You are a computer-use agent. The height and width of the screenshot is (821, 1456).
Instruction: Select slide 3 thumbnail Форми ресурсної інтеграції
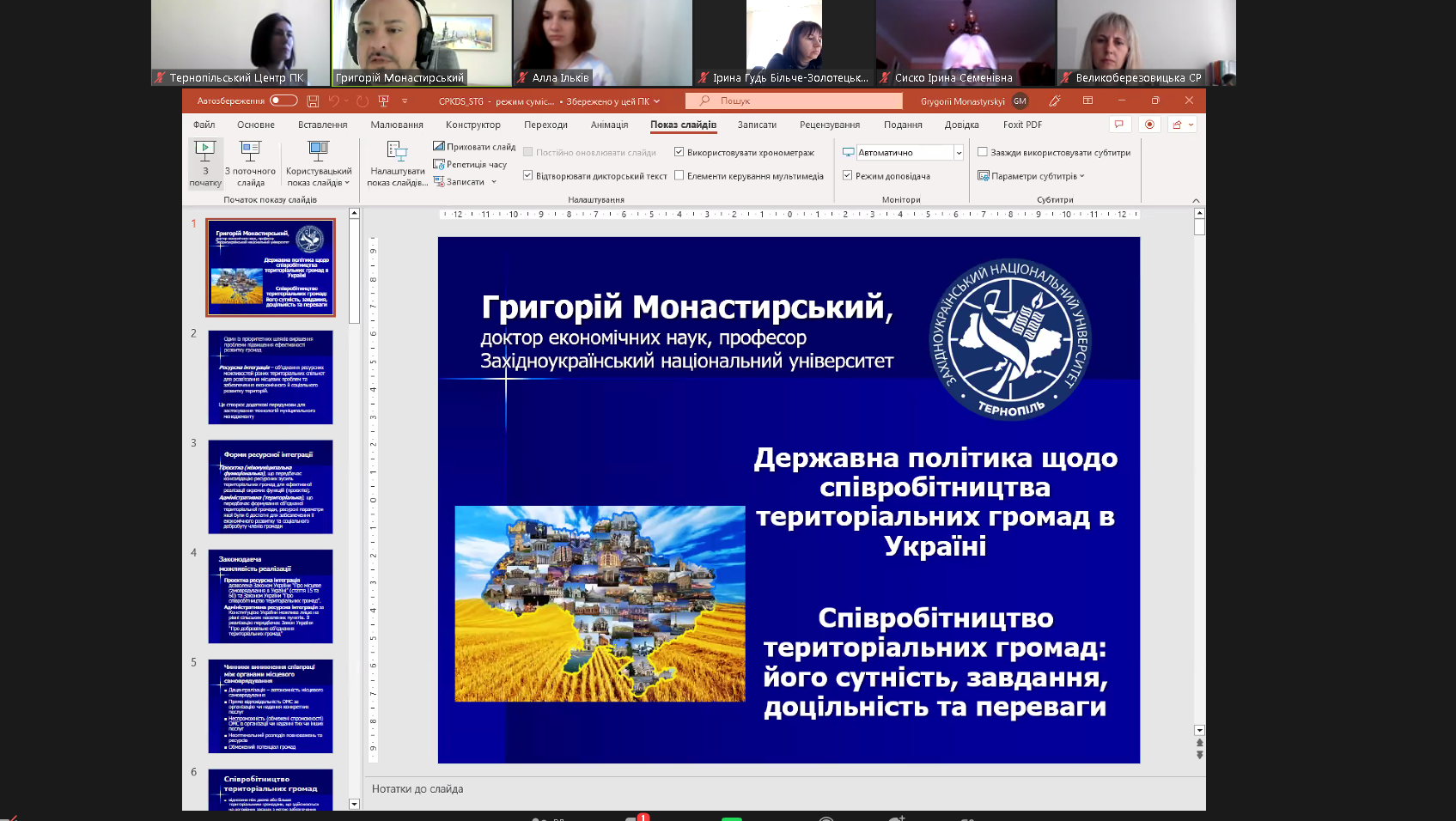[x=271, y=486]
